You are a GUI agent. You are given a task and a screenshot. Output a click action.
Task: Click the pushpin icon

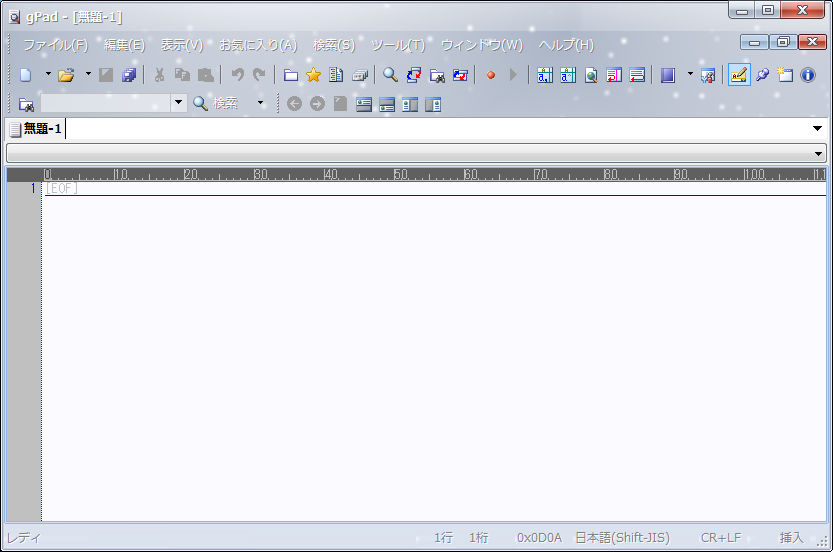coord(762,75)
